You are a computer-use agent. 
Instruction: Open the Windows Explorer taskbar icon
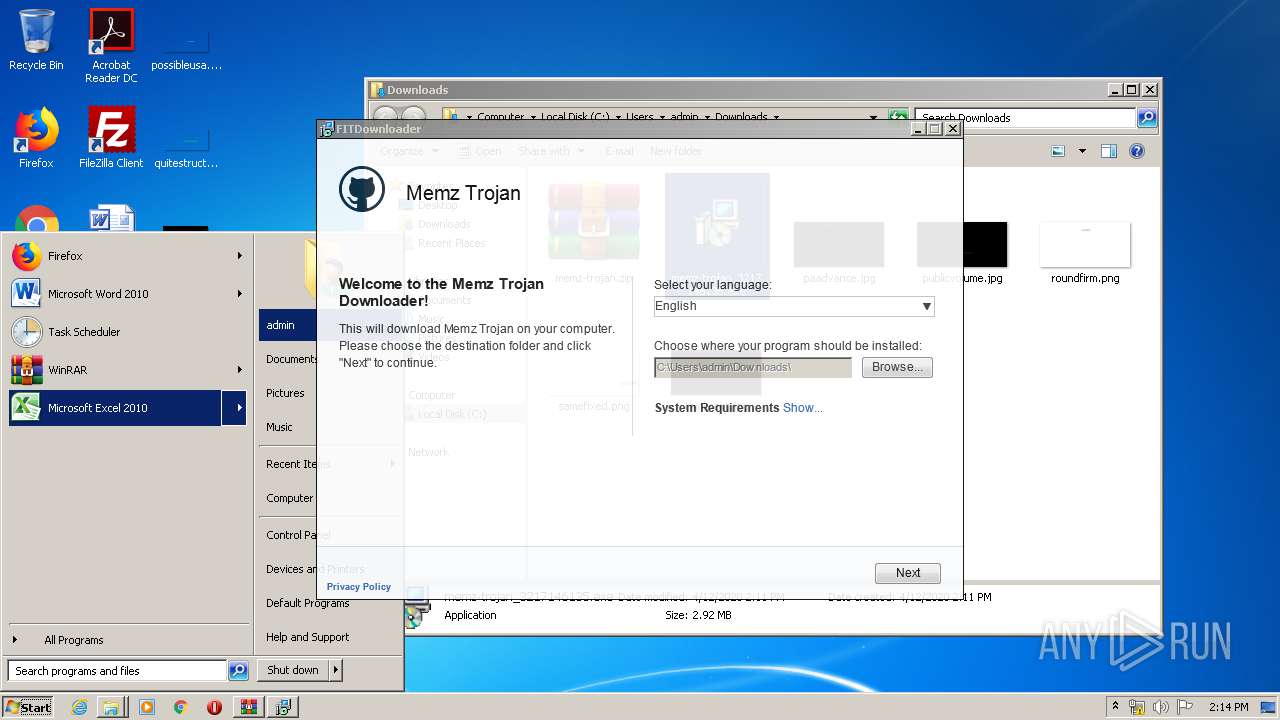click(x=111, y=707)
